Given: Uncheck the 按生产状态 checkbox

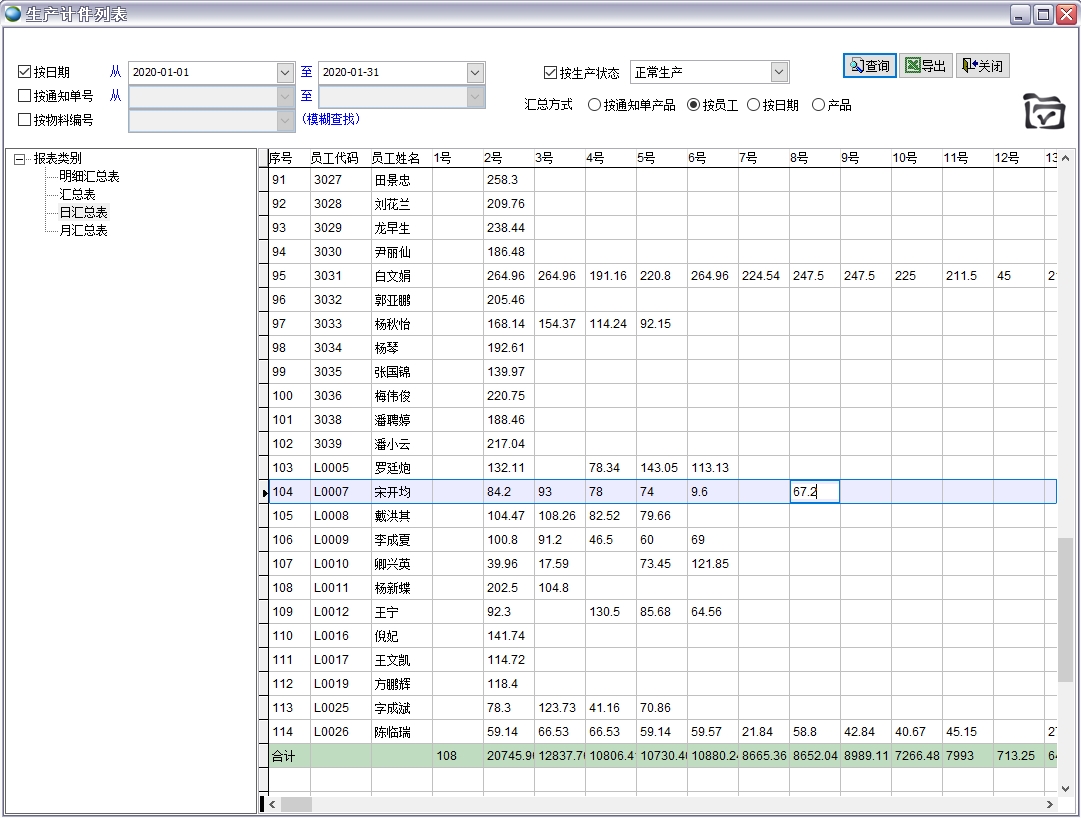Looking at the screenshot, I should 550,72.
